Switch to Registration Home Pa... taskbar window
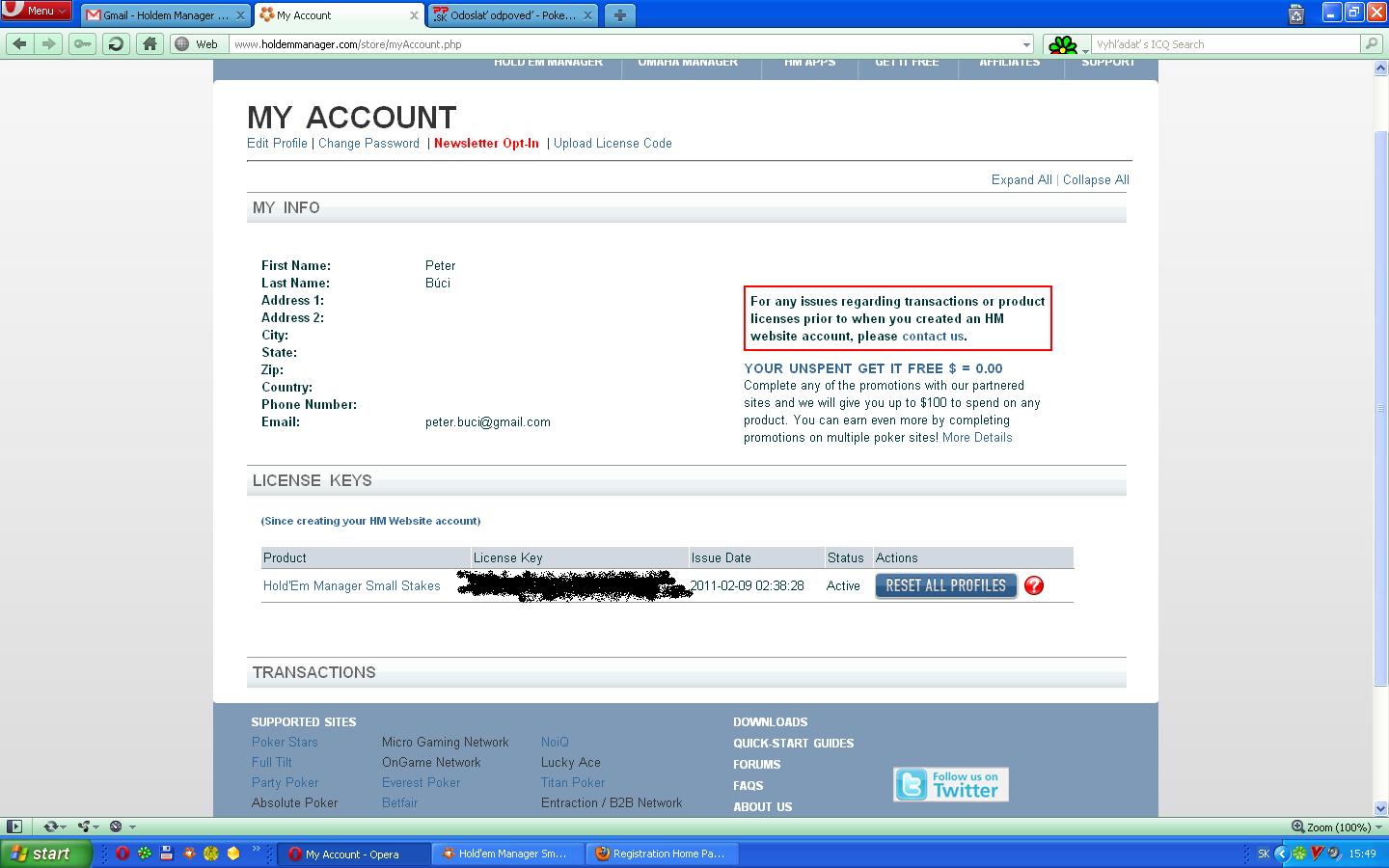This screenshot has width=1389, height=868. [x=663, y=854]
